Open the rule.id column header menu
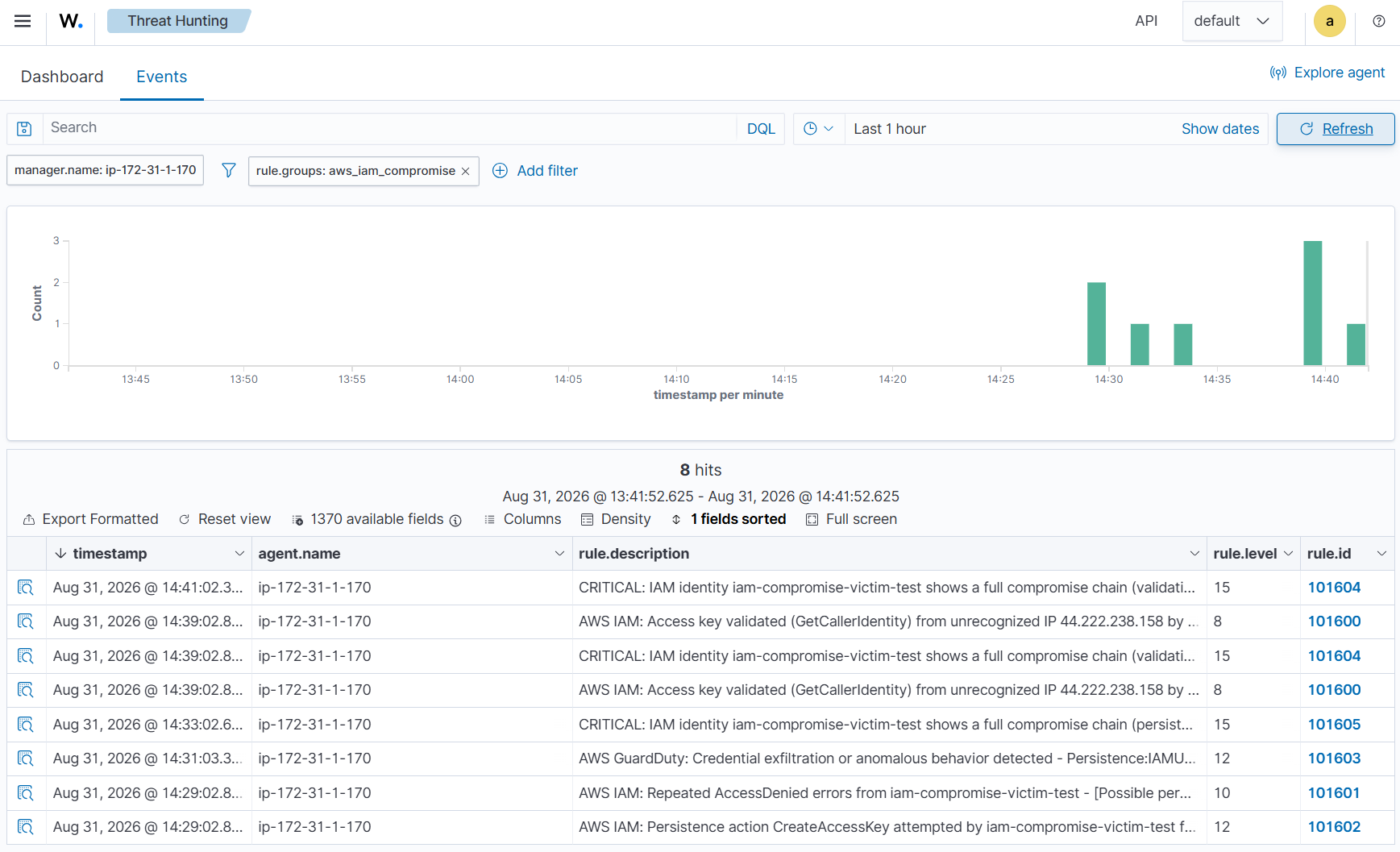1400x852 pixels. tap(1381, 554)
